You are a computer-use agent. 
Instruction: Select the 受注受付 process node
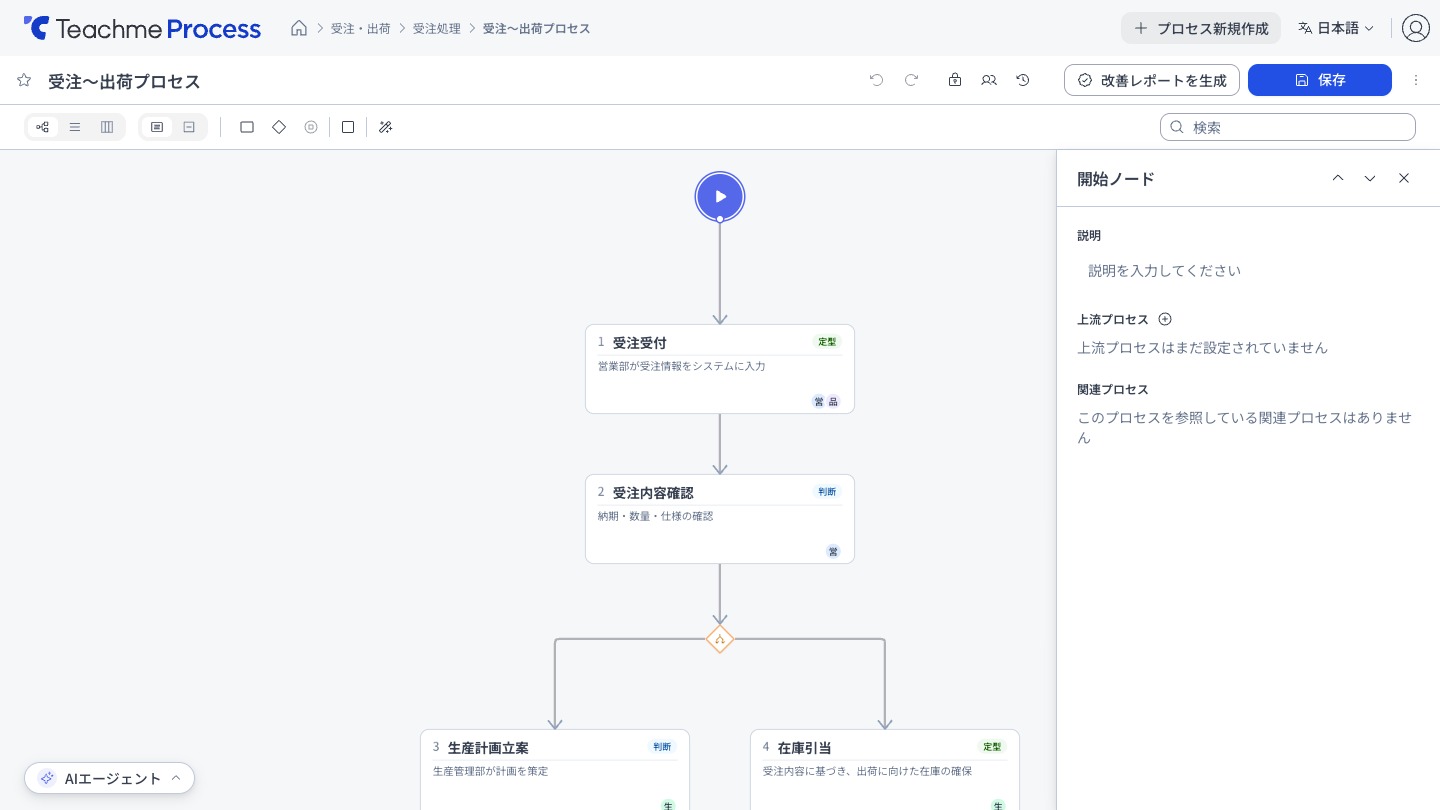(720, 369)
